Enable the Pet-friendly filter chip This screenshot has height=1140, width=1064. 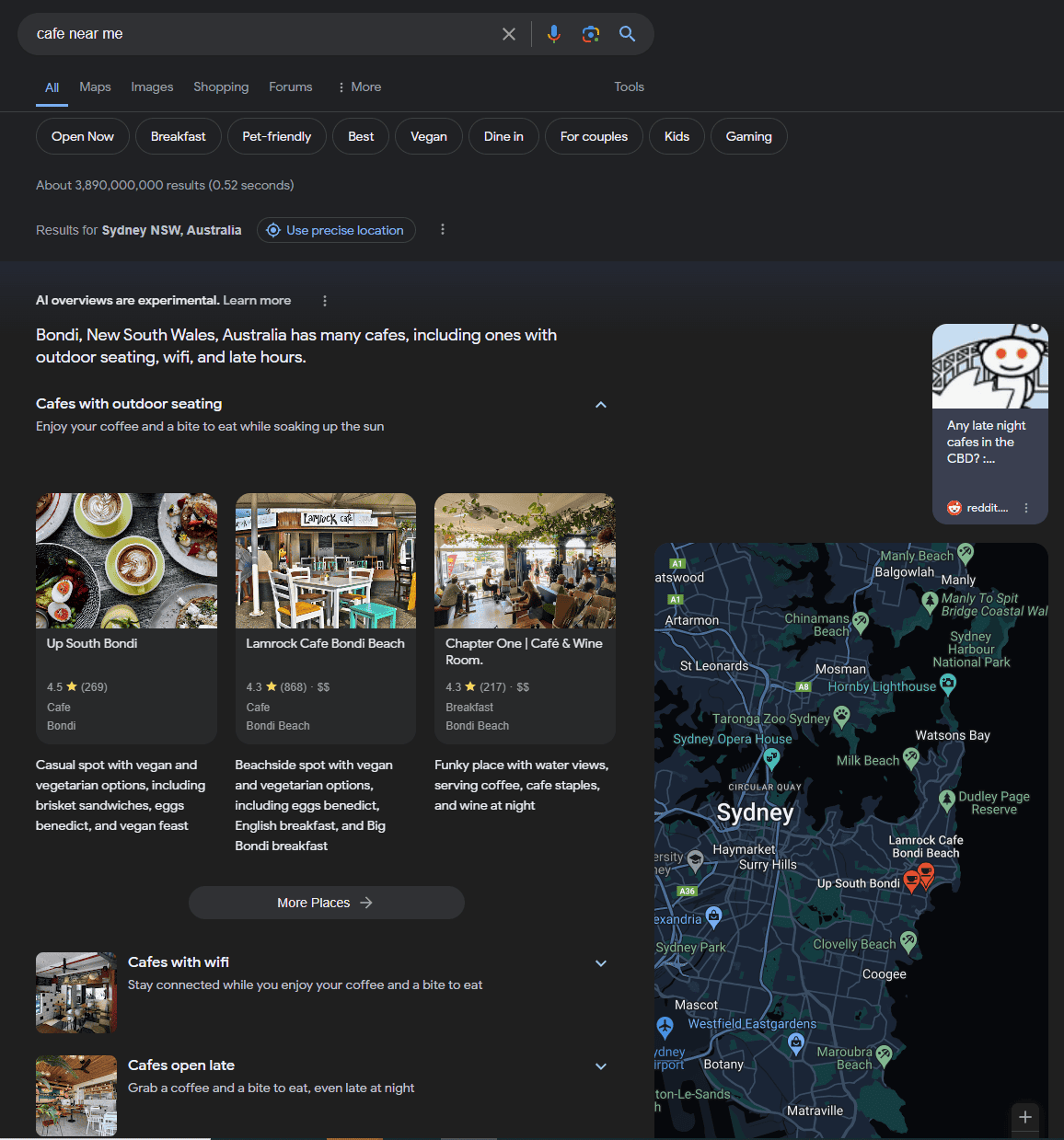click(276, 136)
